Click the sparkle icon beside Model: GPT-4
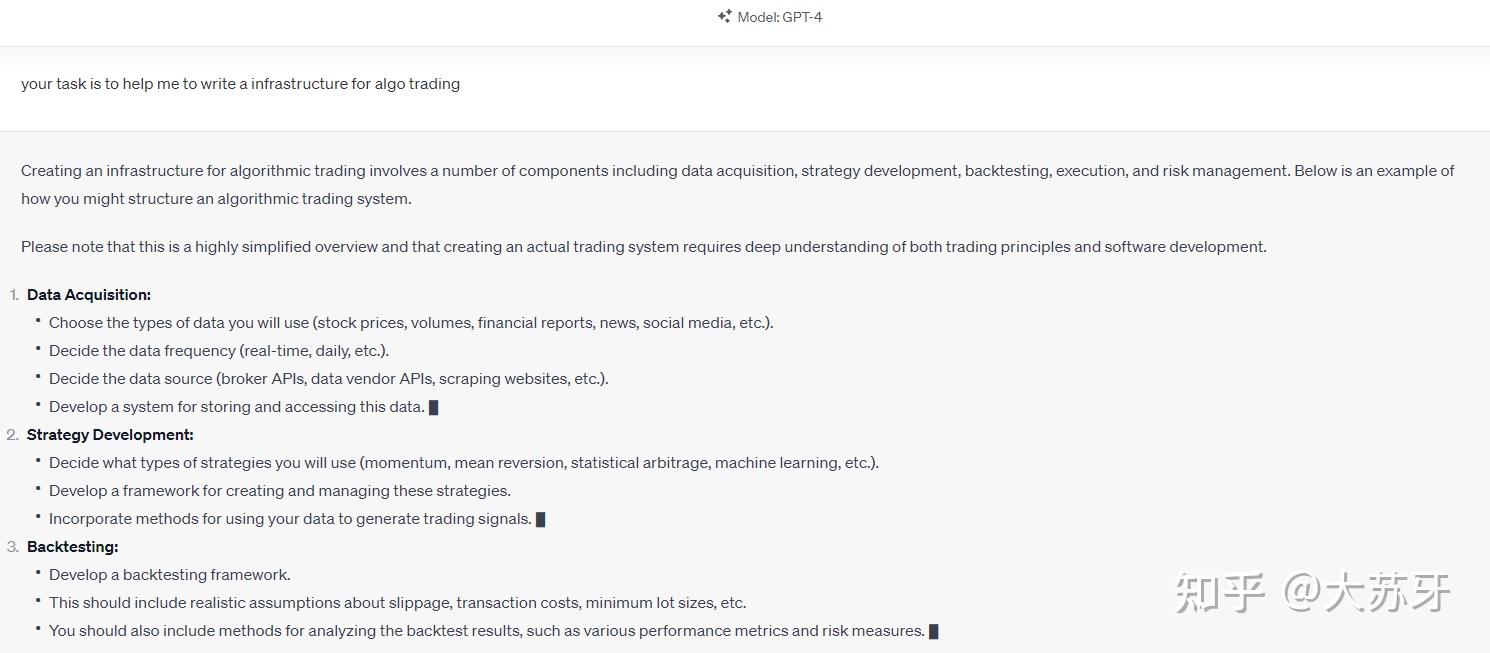The width and height of the screenshot is (1490, 653). (724, 16)
